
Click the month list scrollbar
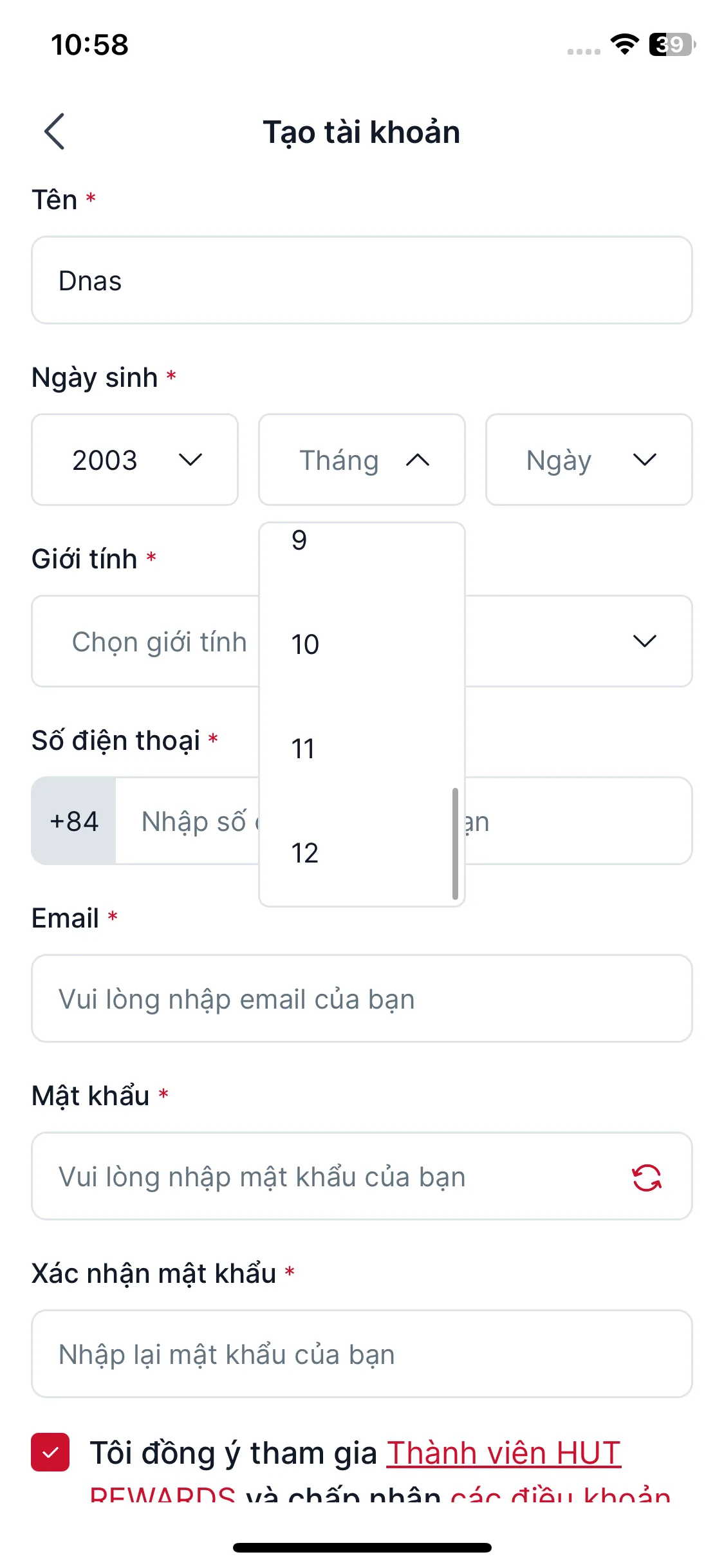[x=455, y=843]
